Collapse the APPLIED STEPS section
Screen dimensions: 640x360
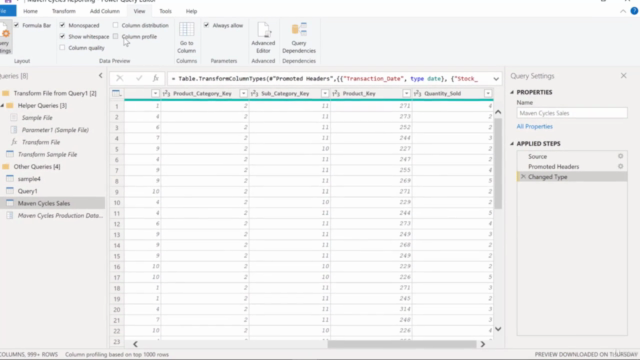point(512,144)
